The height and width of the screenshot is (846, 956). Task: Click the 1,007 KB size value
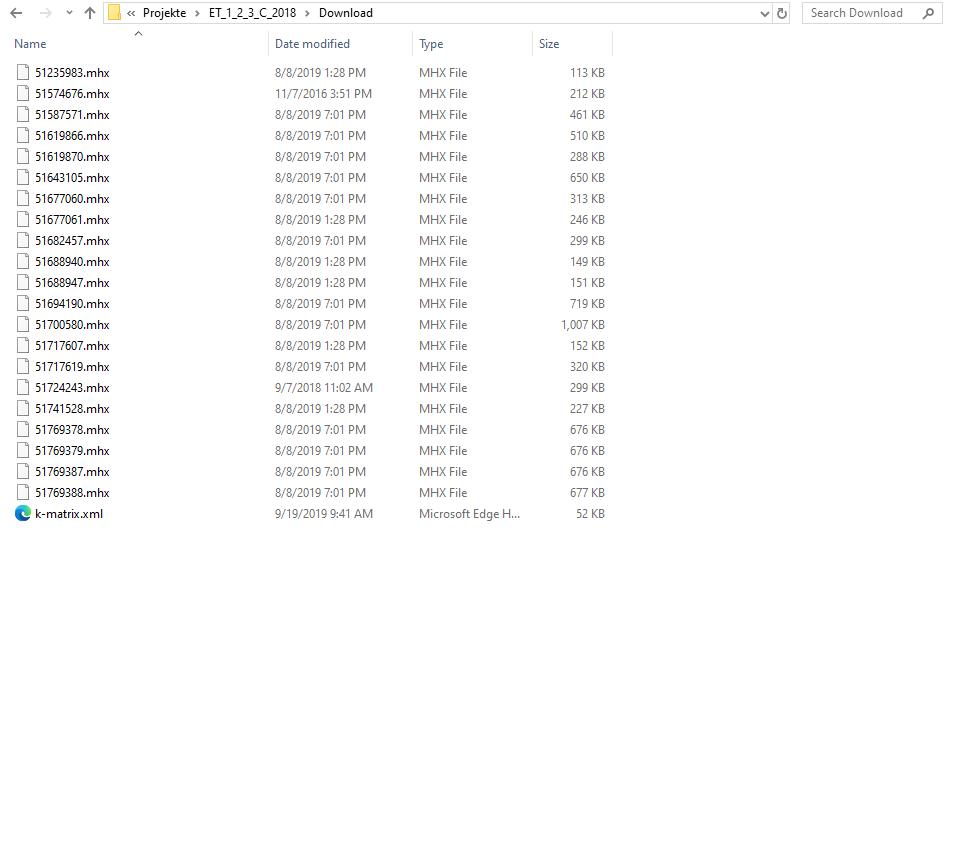(583, 325)
